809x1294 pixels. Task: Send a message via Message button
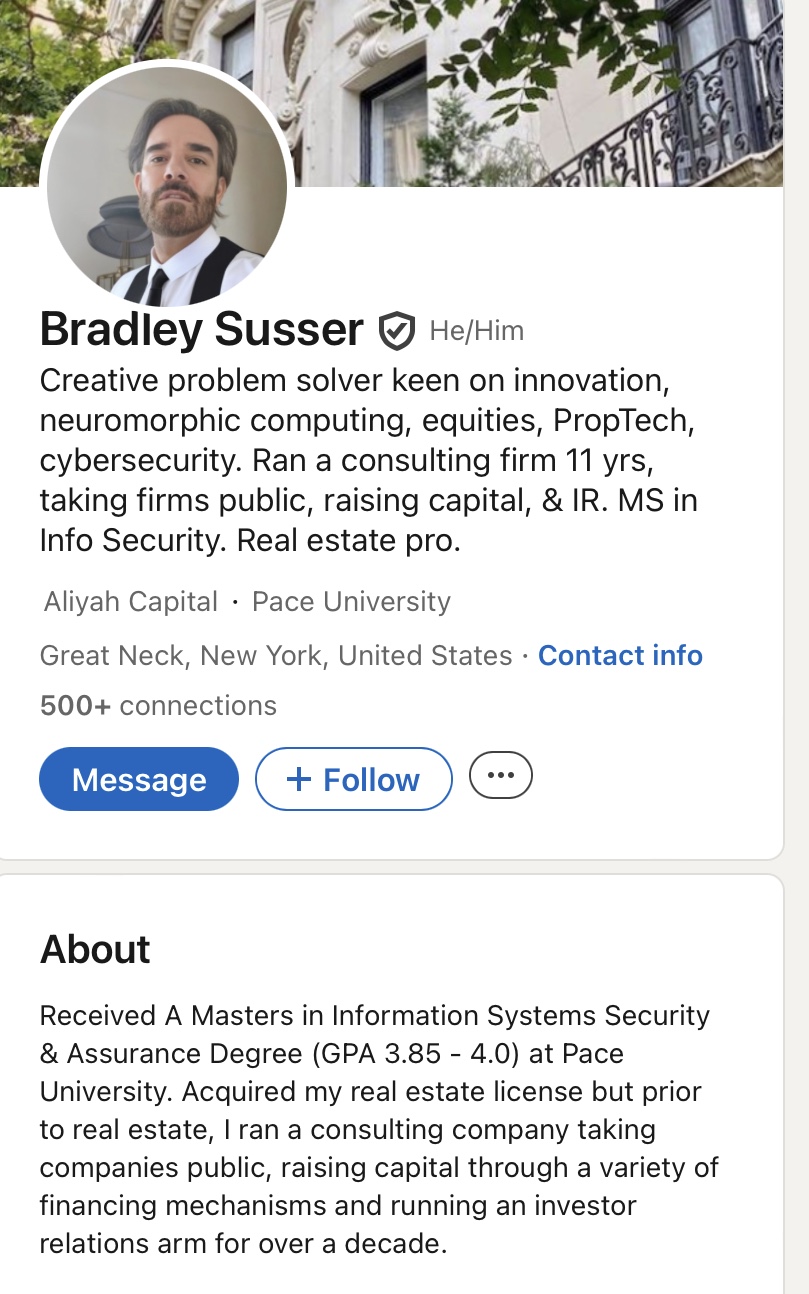(x=139, y=779)
